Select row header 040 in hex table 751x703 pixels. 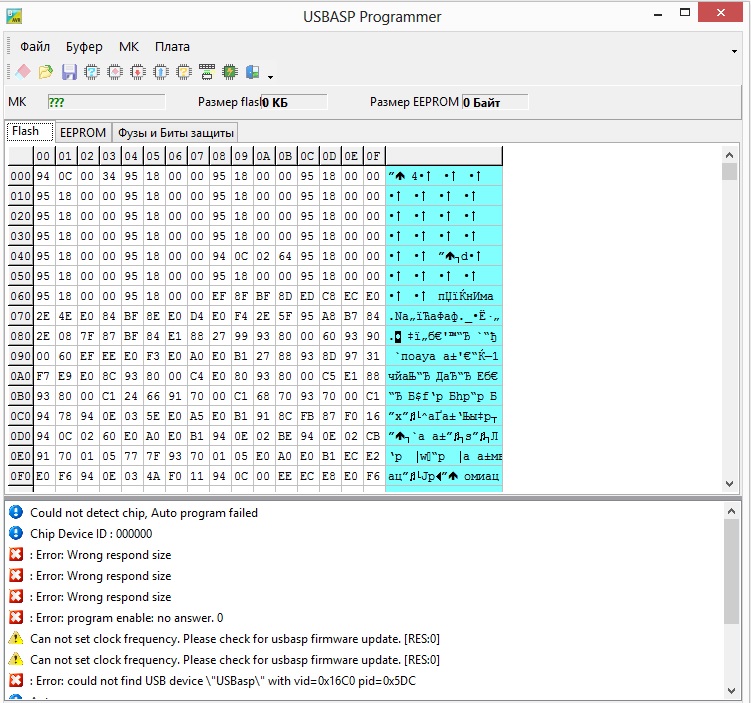coord(21,256)
